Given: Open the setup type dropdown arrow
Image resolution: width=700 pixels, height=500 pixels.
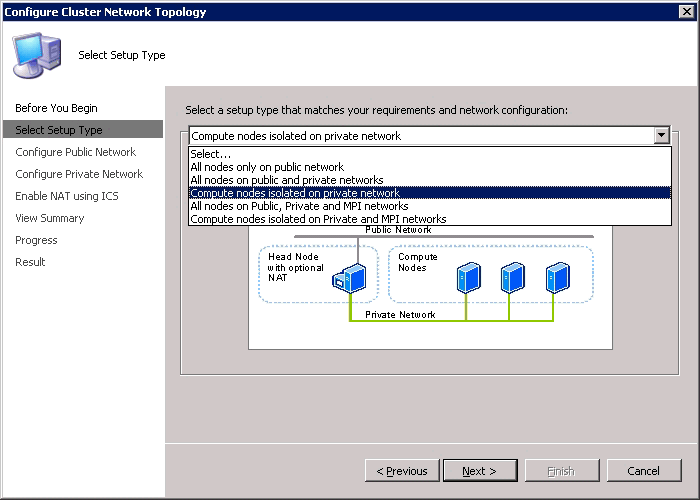Looking at the screenshot, I should (660, 136).
